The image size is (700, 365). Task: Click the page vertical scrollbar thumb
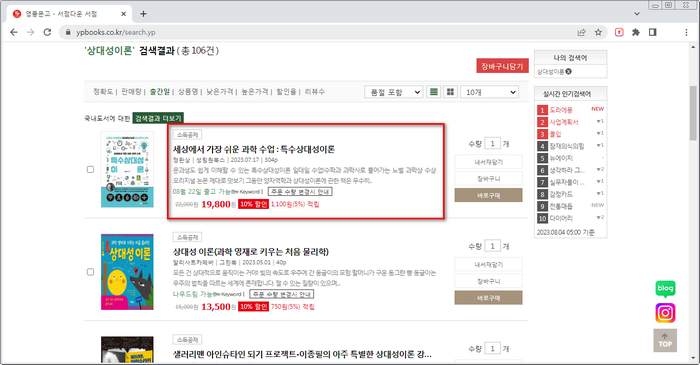693,113
